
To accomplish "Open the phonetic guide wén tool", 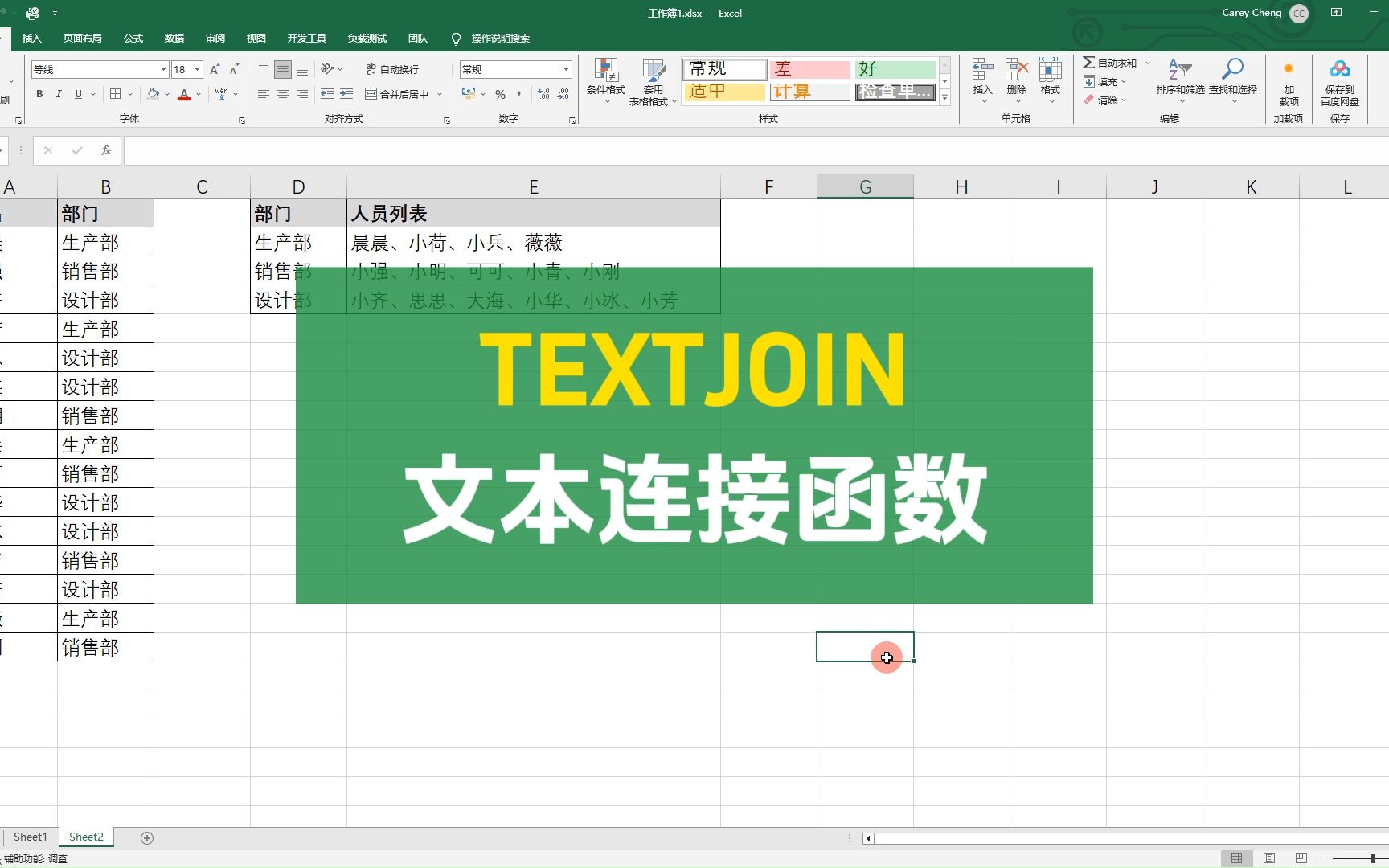I will 222,94.
